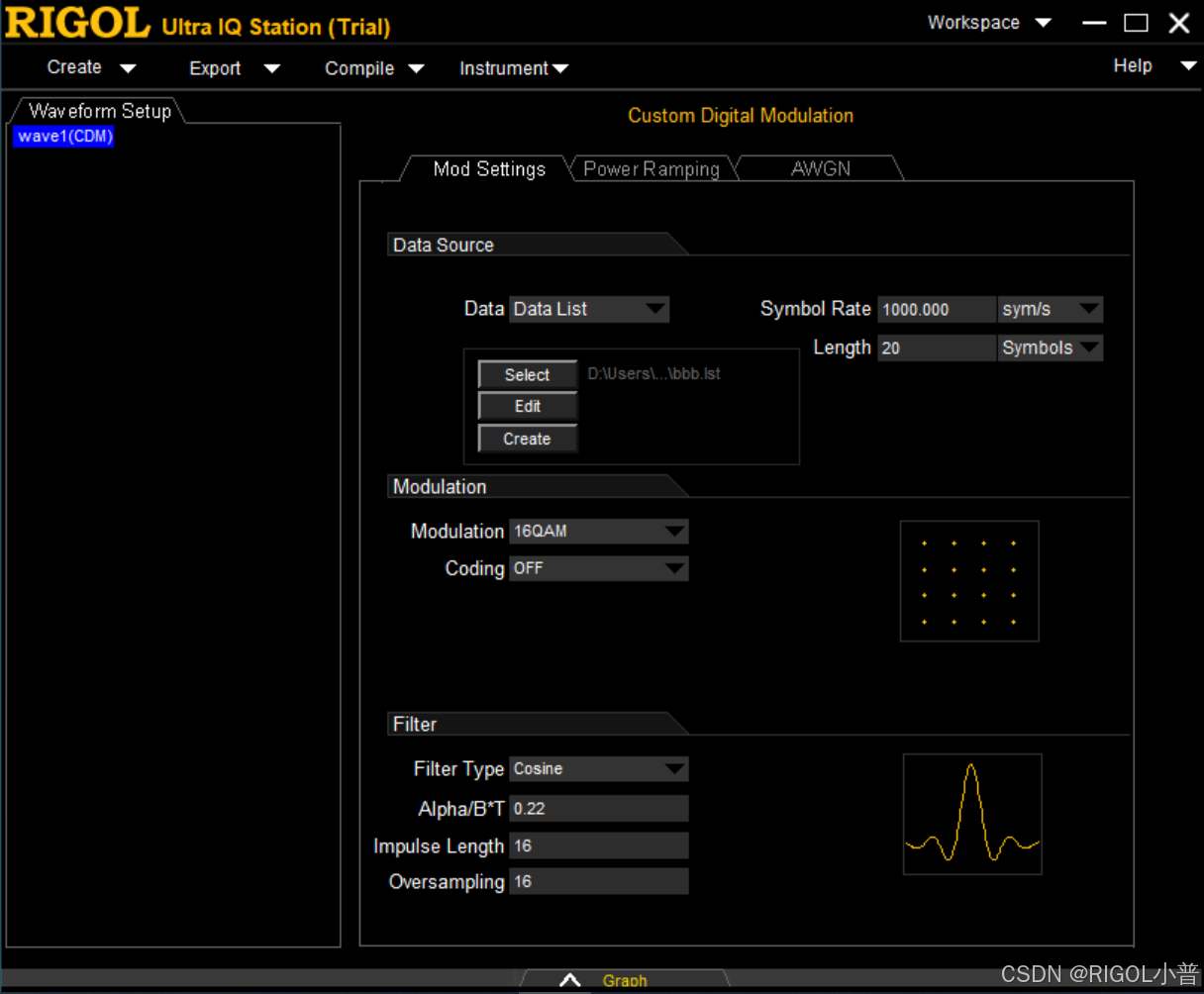
Task: Click the RIGOL logo
Action: 77,23
